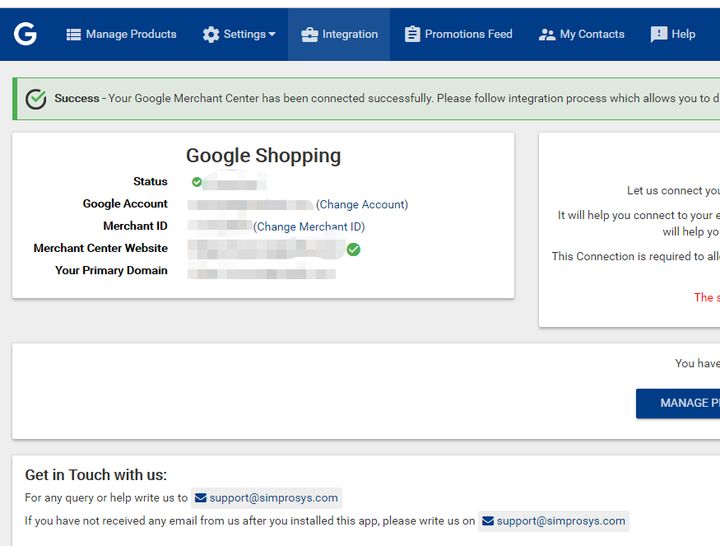Click the 'Let us connect' text
This screenshot has height=546, width=720.
[673, 191]
